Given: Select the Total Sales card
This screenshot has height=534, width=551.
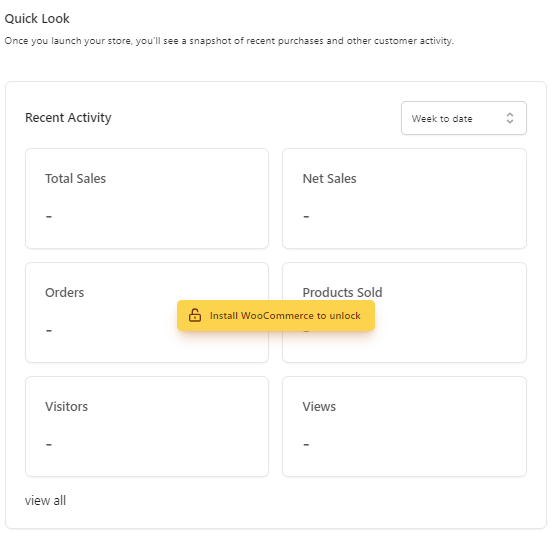Looking at the screenshot, I should 147,198.
